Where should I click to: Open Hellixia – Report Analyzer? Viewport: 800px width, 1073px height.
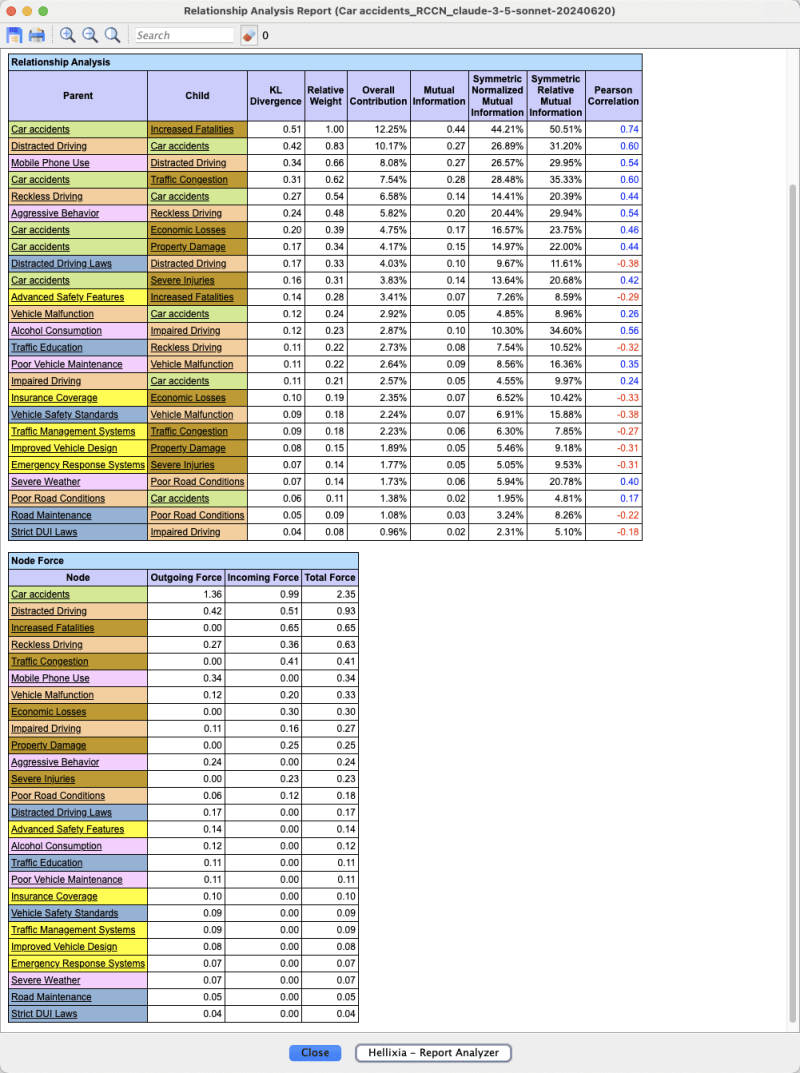tap(433, 1052)
